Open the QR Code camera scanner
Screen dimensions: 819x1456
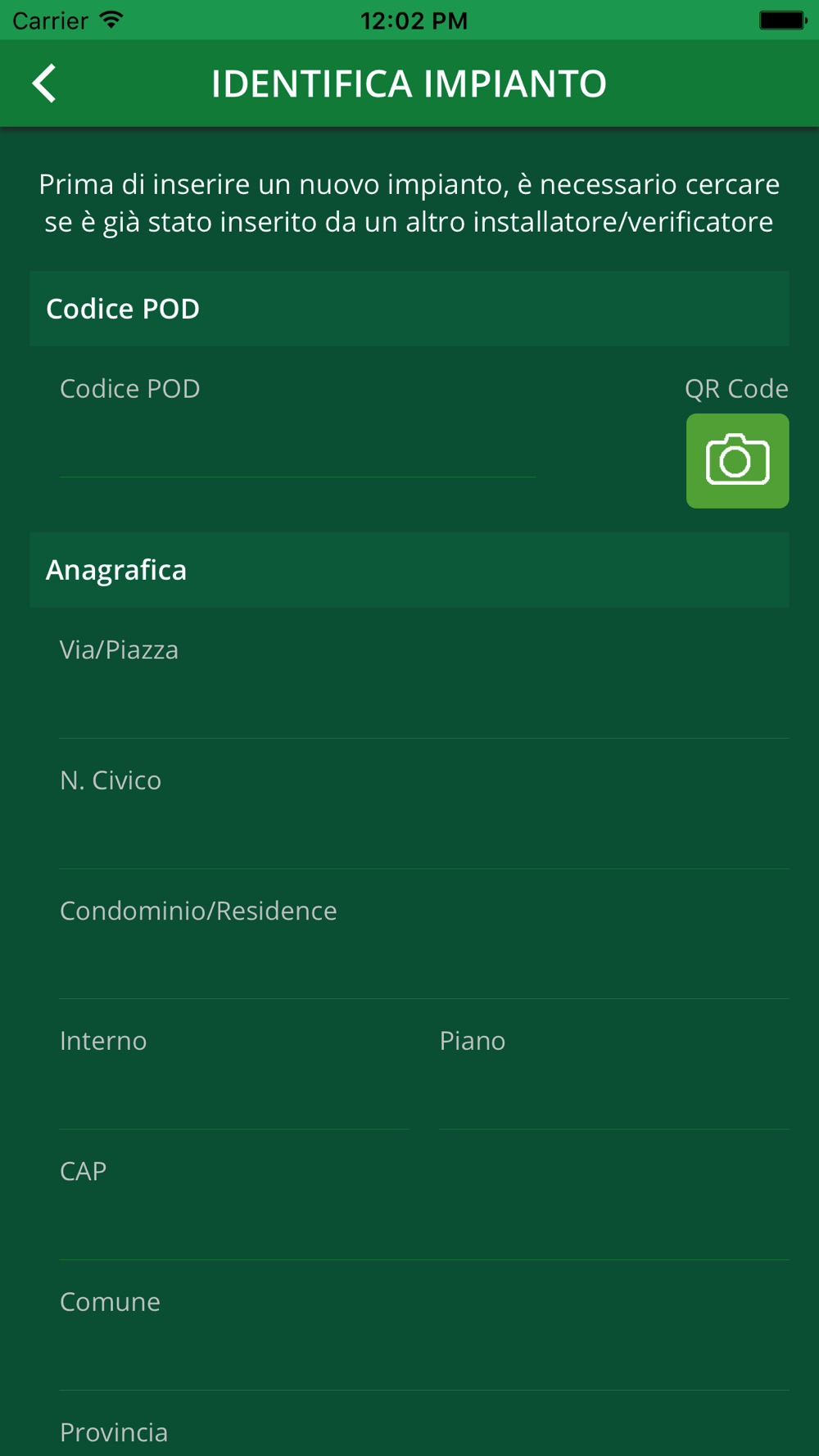click(737, 460)
